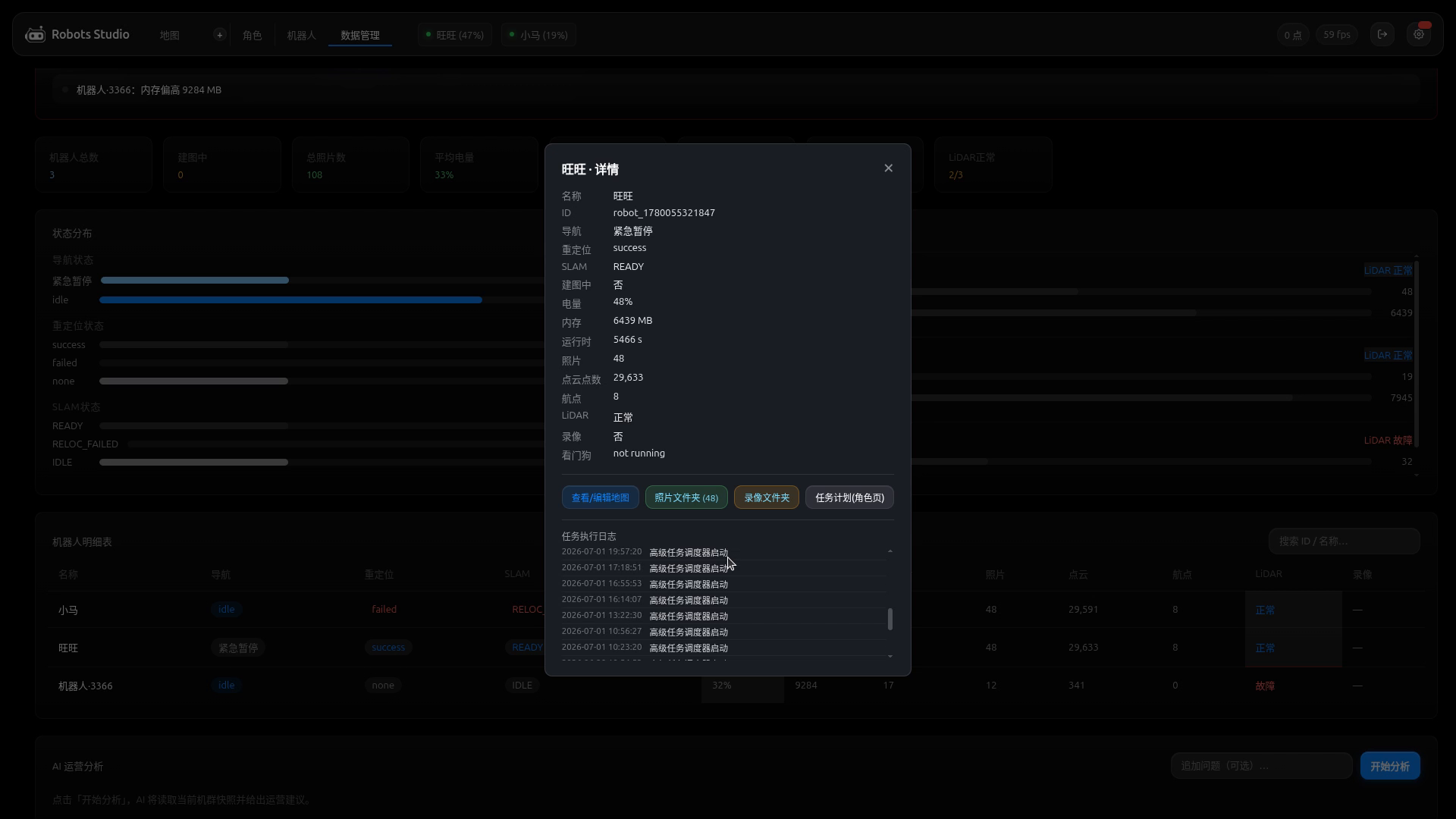Image resolution: width=1456 pixels, height=819 pixels.
Task: Click the 59 fps indicator chip
Action: pos(1336,35)
